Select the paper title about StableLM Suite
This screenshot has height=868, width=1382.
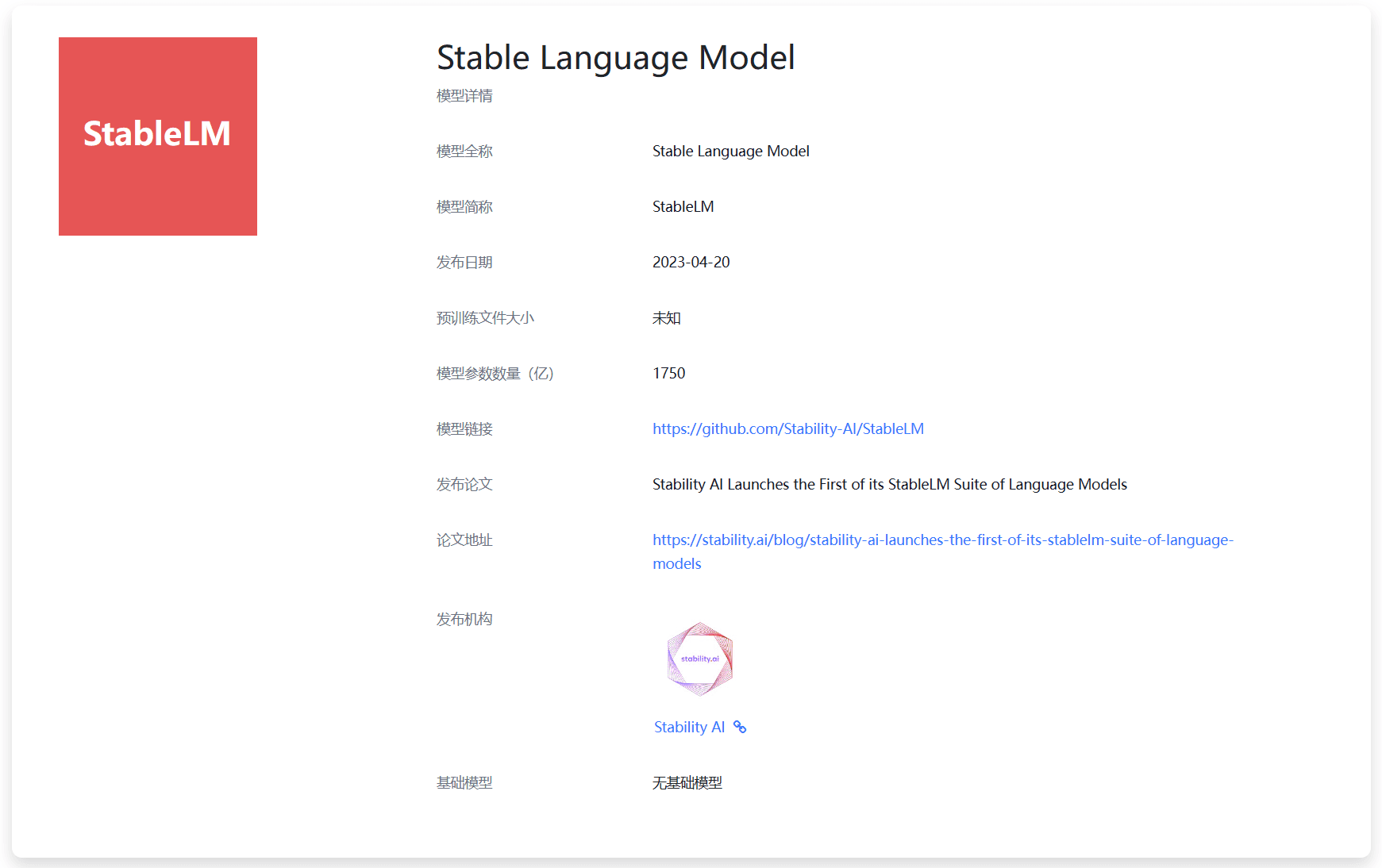[889, 484]
